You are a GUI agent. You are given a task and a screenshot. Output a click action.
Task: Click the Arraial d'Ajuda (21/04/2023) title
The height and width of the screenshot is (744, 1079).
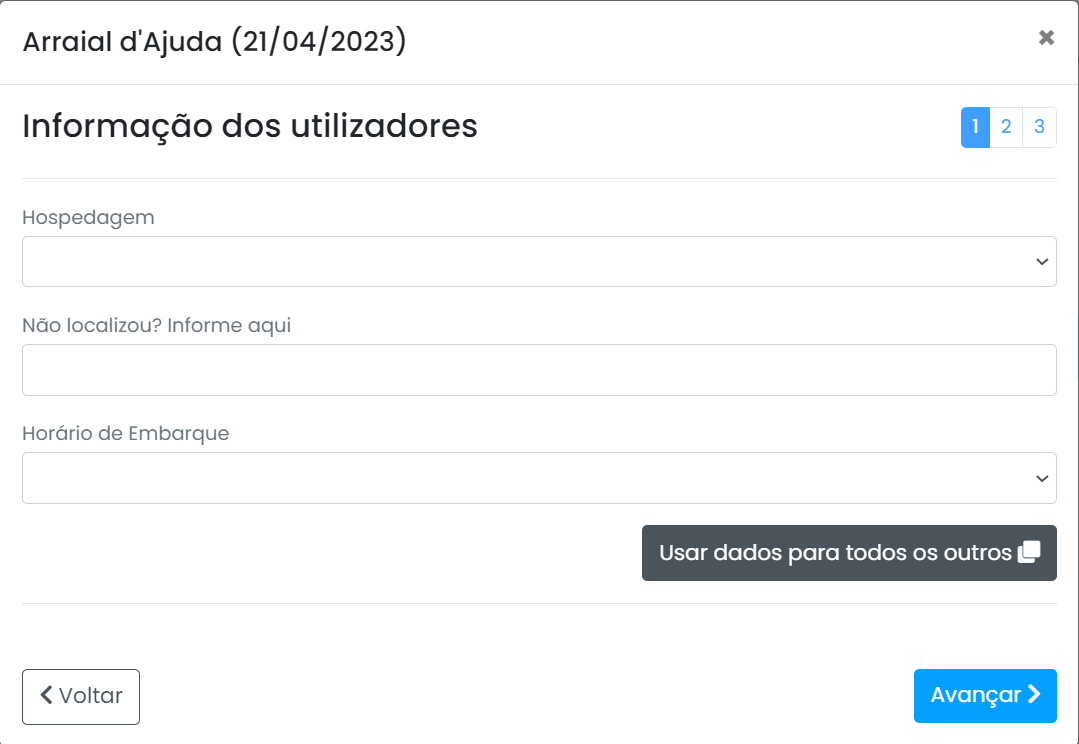(x=215, y=41)
